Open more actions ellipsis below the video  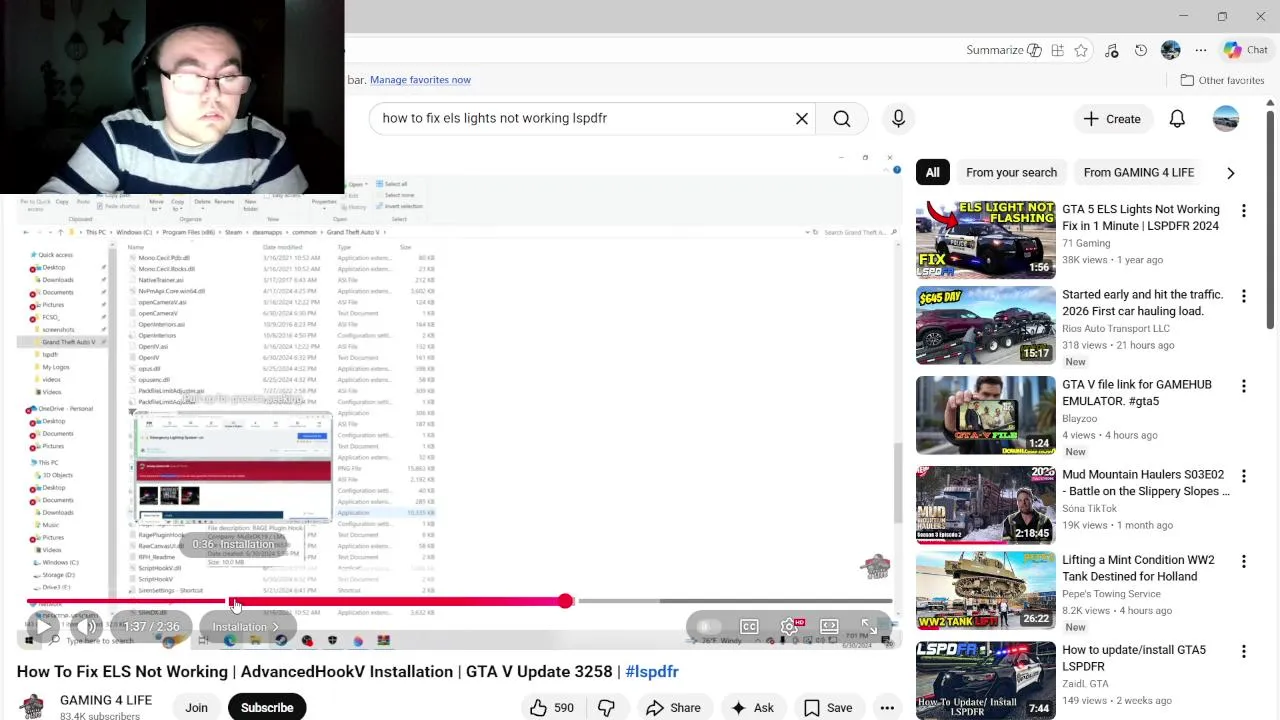tap(887, 707)
